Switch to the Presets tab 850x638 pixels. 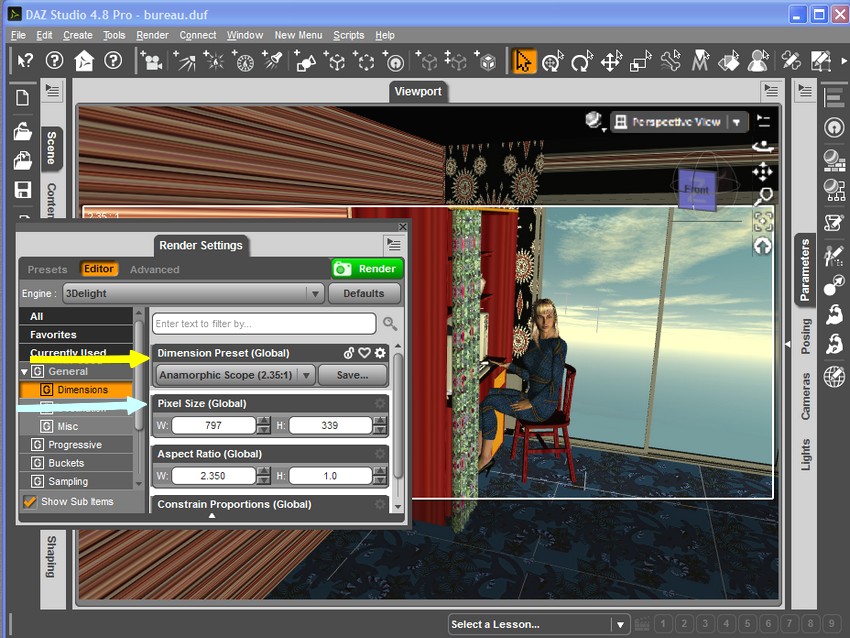point(48,269)
